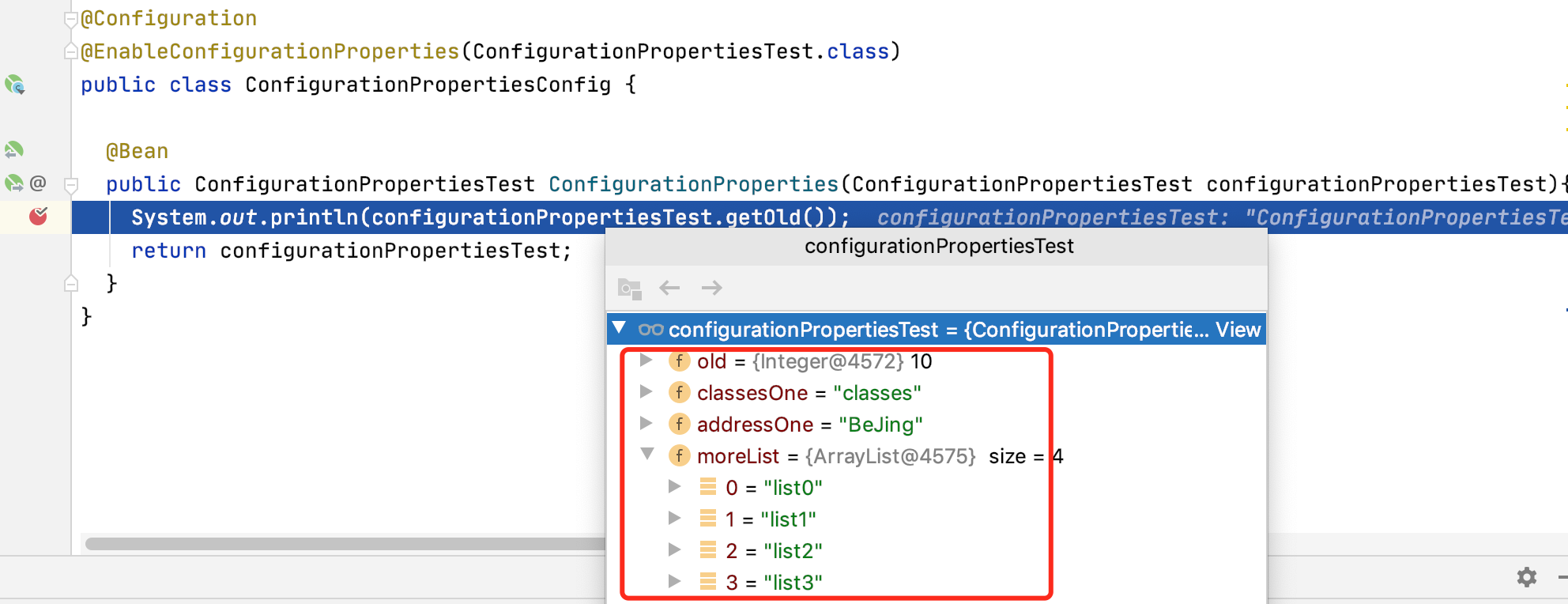Click the popup title configurationPropertiesTest
Screen dimensions: 1568x604
pyautogui.click(x=939, y=247)
